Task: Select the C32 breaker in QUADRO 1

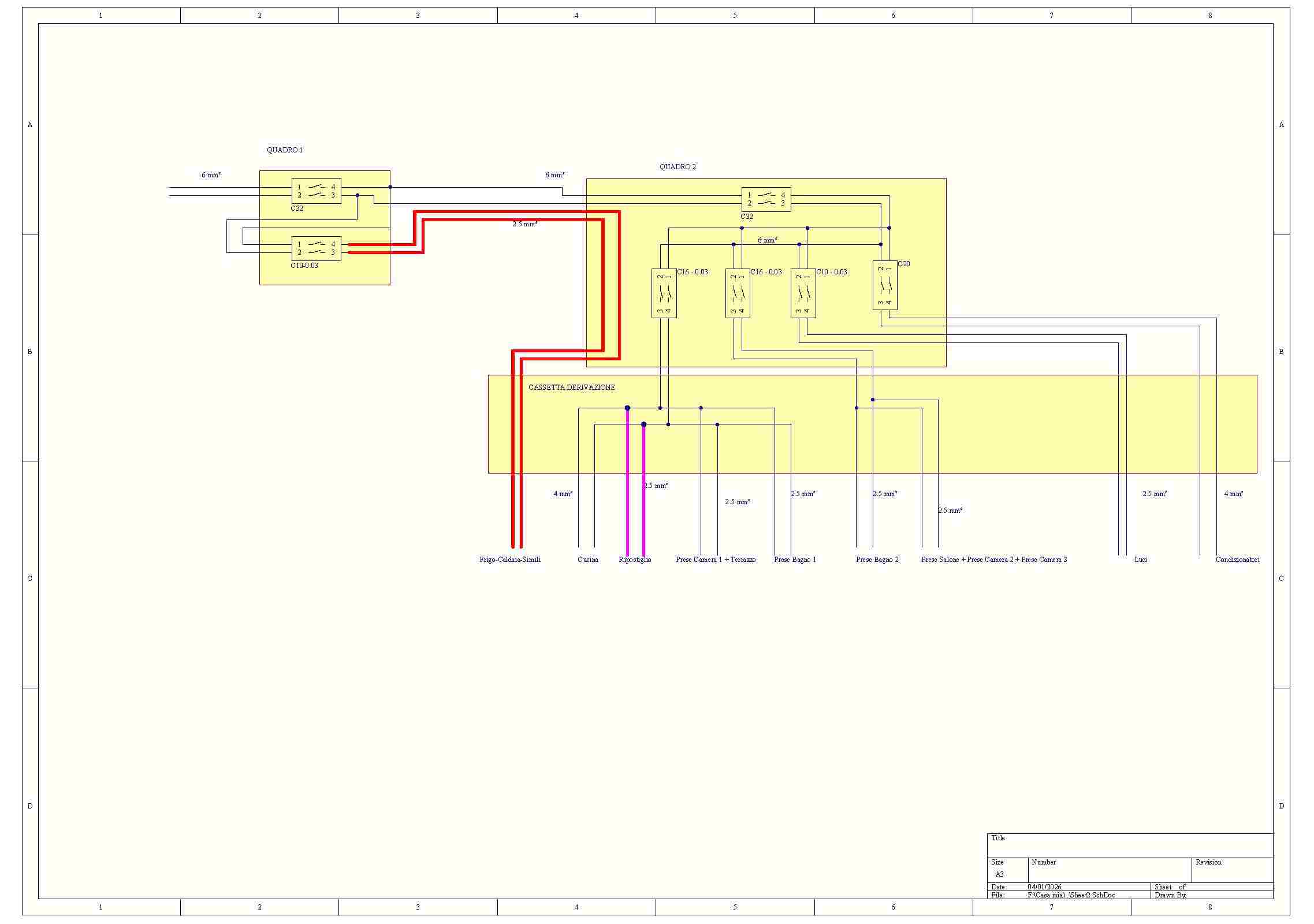Action: (x=316, y=191)
